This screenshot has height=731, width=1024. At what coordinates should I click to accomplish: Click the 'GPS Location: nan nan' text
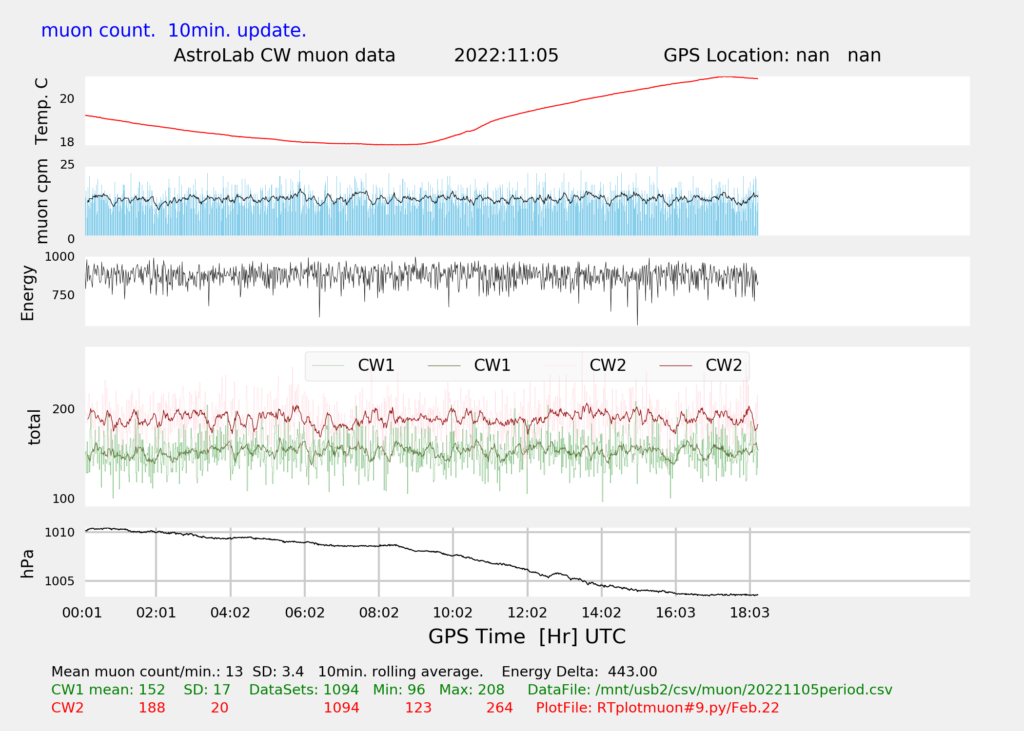[x=772, y=56]
